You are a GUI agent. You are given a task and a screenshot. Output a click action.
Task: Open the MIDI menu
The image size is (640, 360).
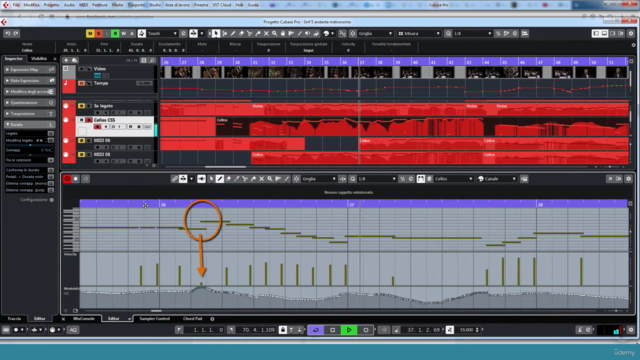pyautogui.click(x=83, y=5)
